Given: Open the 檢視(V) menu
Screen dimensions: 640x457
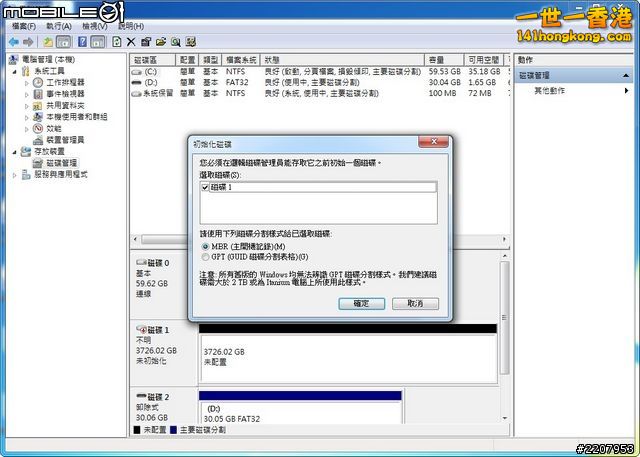Looking at the screenshot, I should (x=96, y=25).
